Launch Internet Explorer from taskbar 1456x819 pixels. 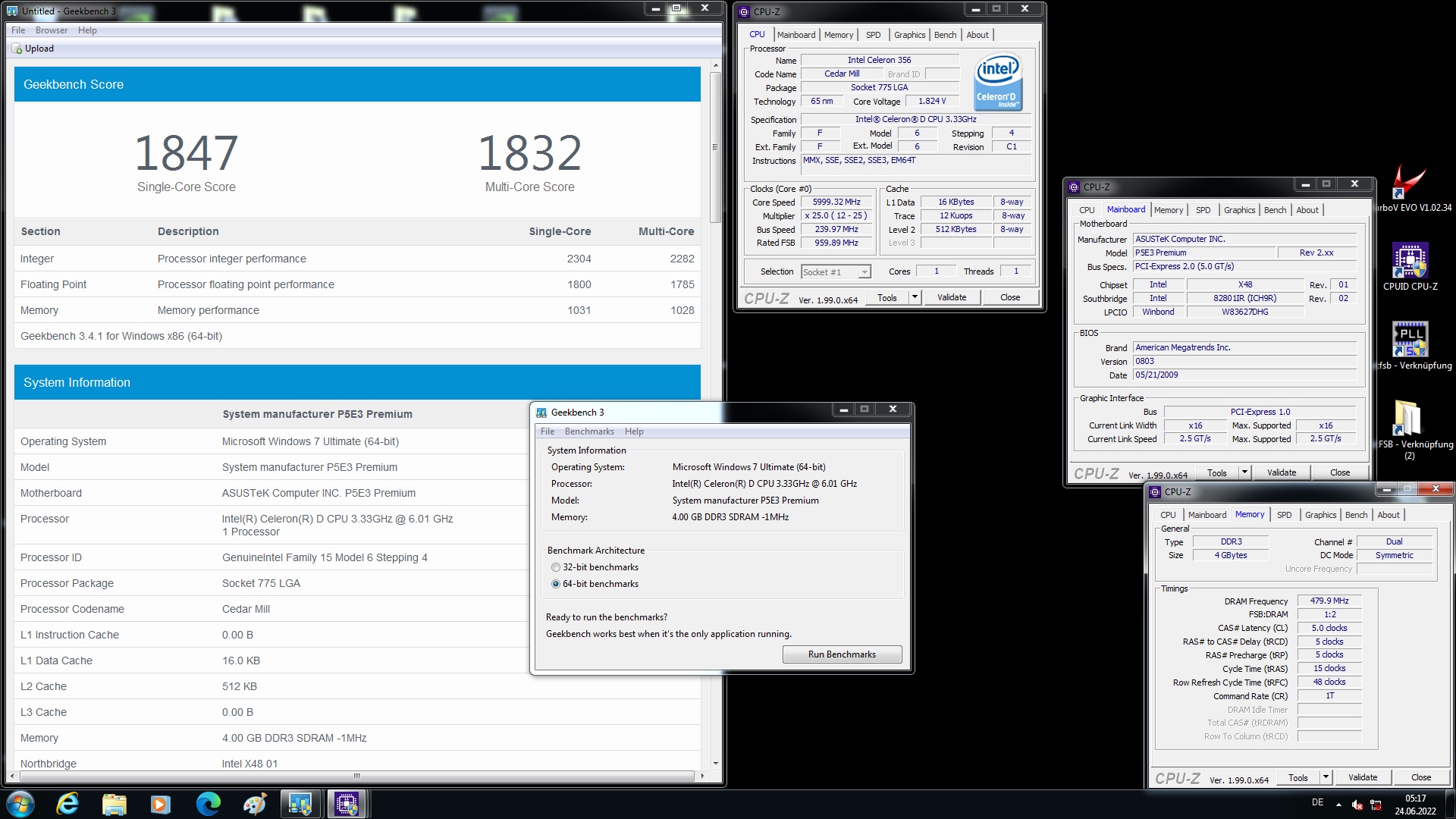[67, 804]
